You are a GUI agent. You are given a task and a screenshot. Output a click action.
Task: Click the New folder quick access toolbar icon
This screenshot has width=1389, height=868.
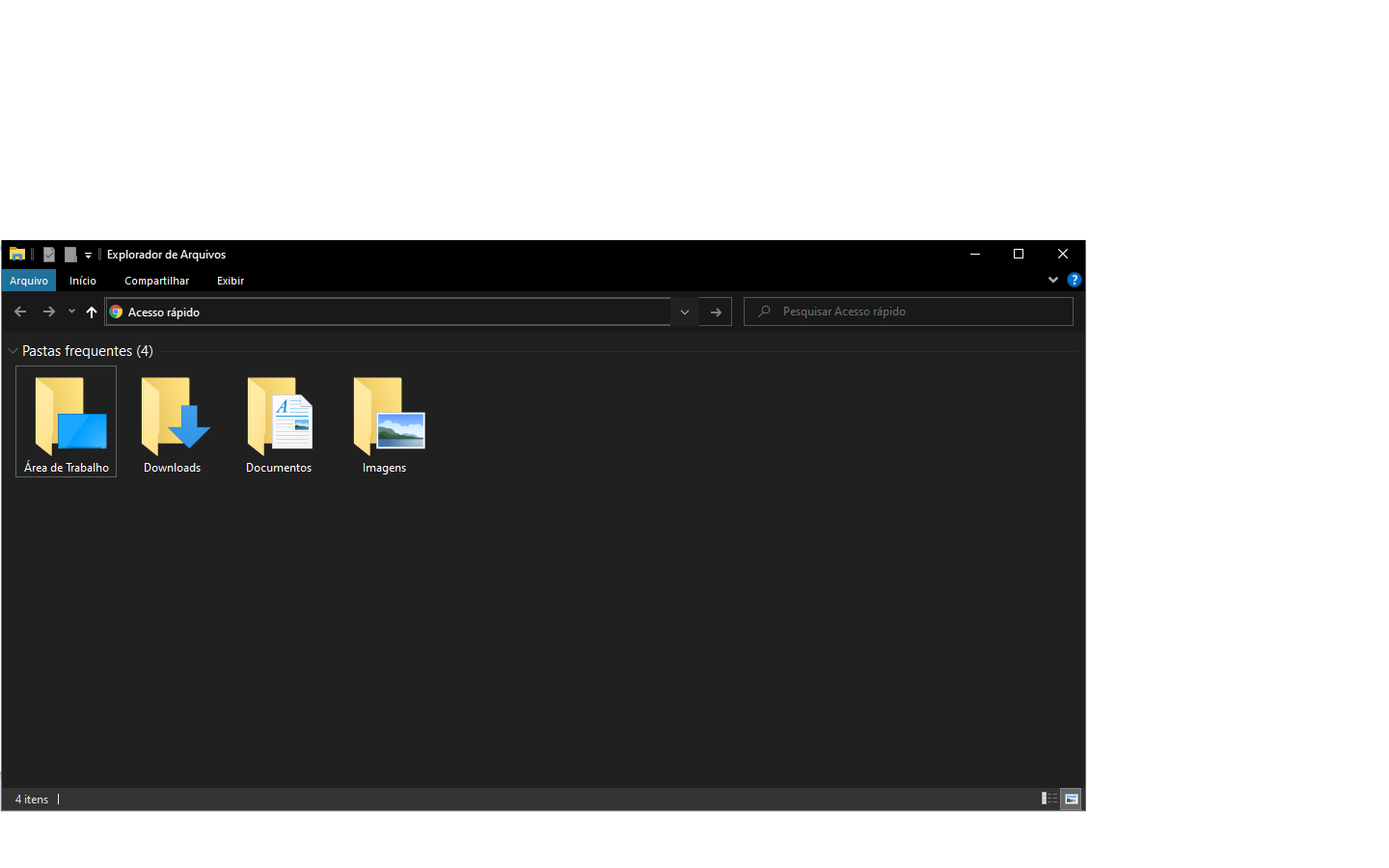pos(70,255)
